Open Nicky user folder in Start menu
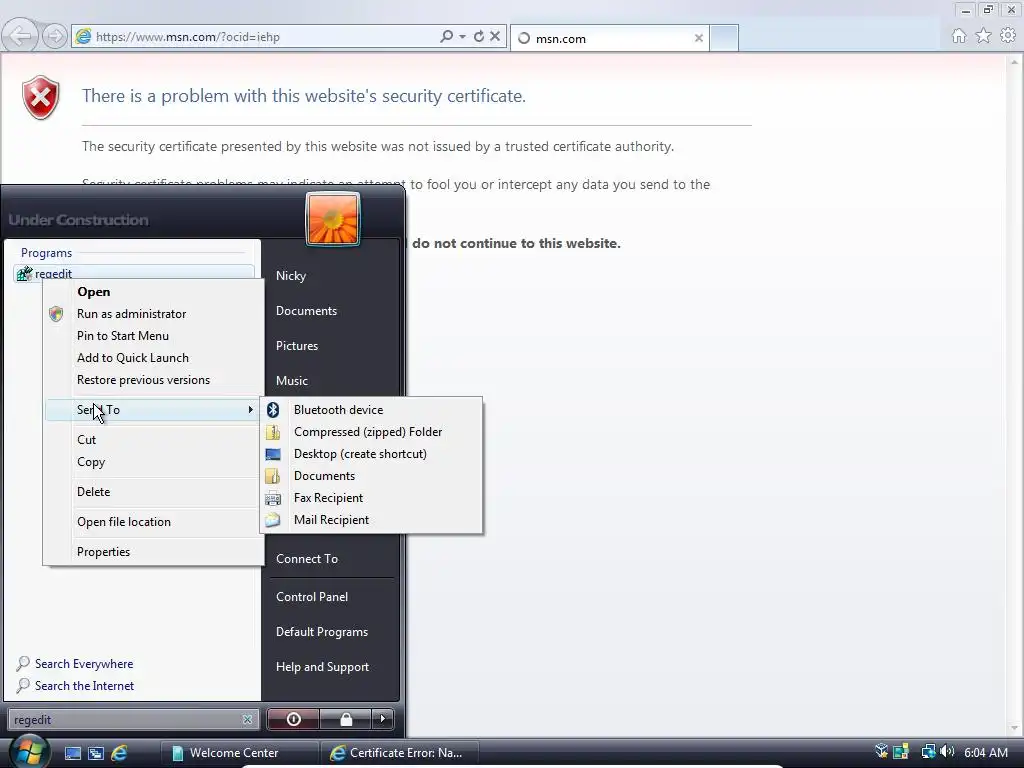Image resolution: width=1024 pixels, height=768 pixels. click(330, 276)
